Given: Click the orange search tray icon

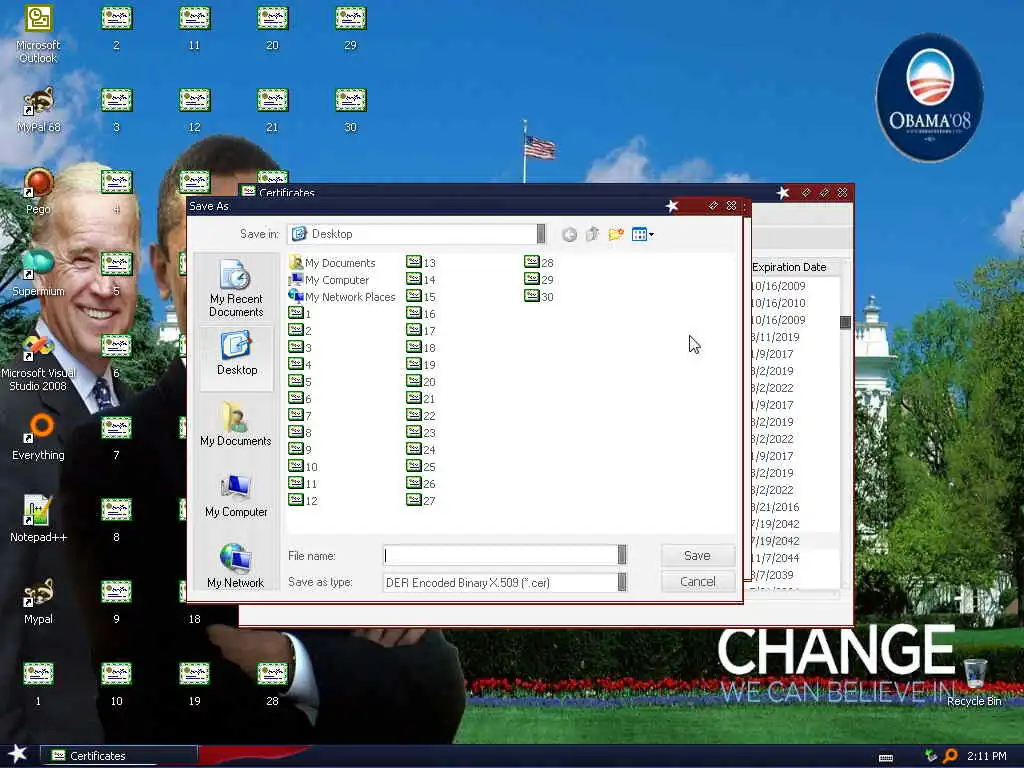Looking at the screenshot, I should 950,756.
